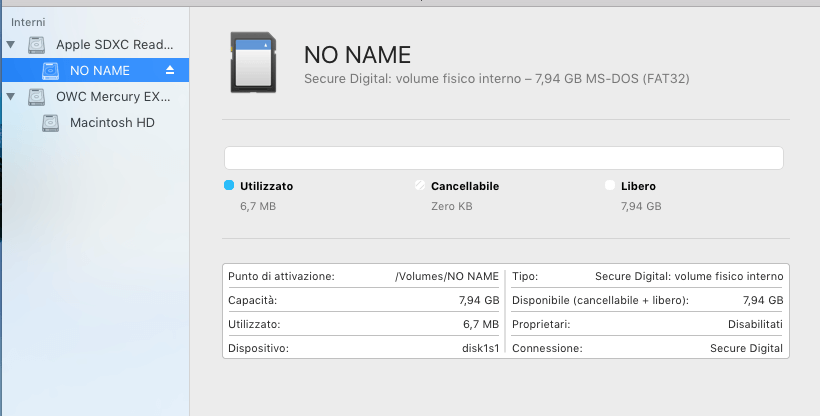The width and height of the screenshot is (820, 416).
Task: Click the NO NAME volume icon in sidebar
Action: 51,71
